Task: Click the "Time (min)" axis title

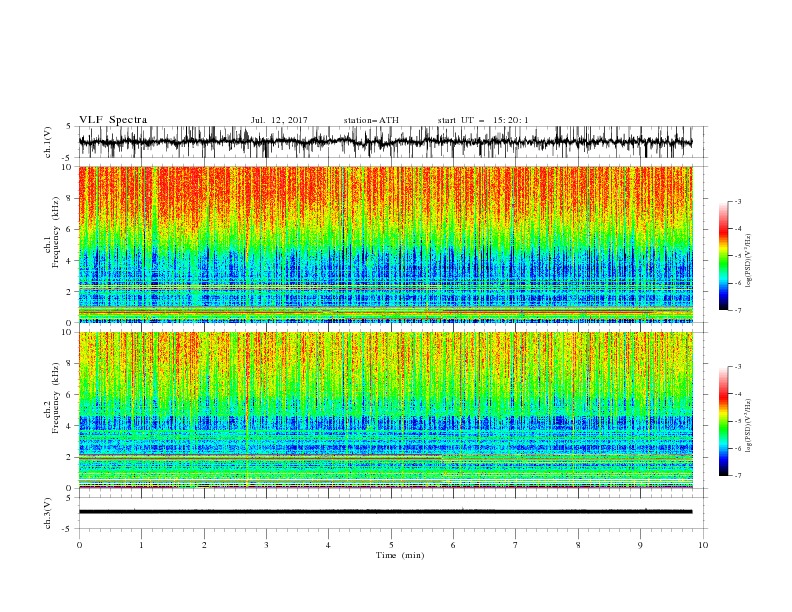Action: point(400,555)
